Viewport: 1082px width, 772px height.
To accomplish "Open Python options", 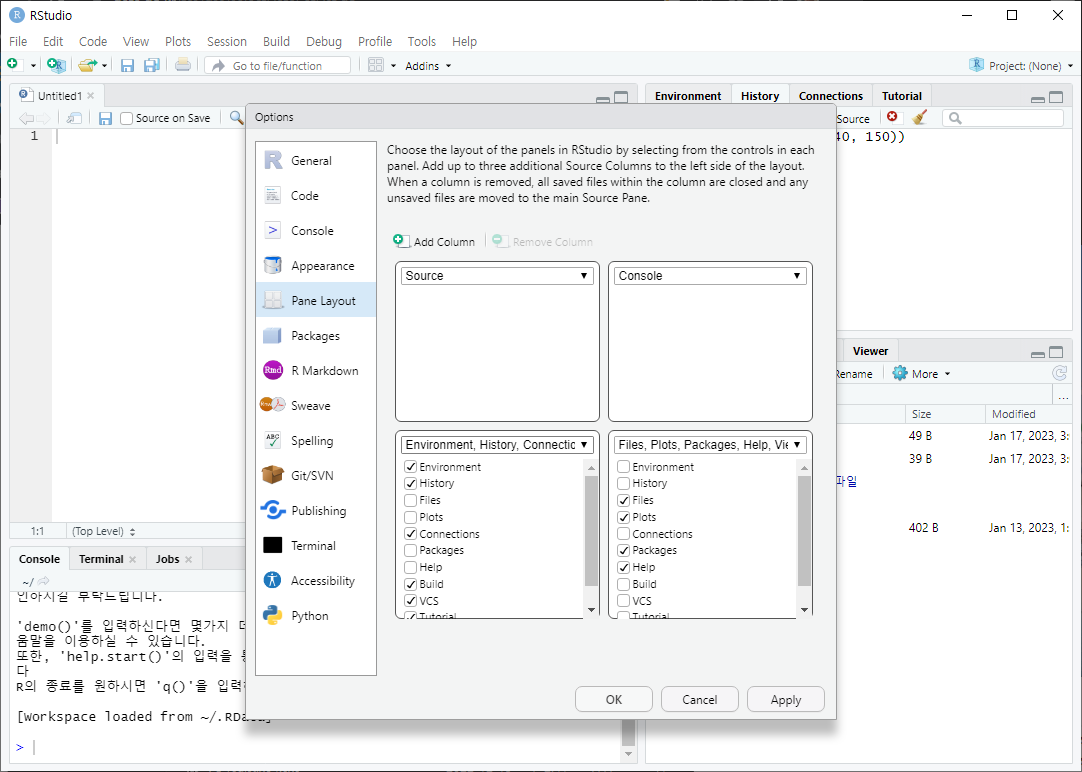I will [x=315, y=615].
